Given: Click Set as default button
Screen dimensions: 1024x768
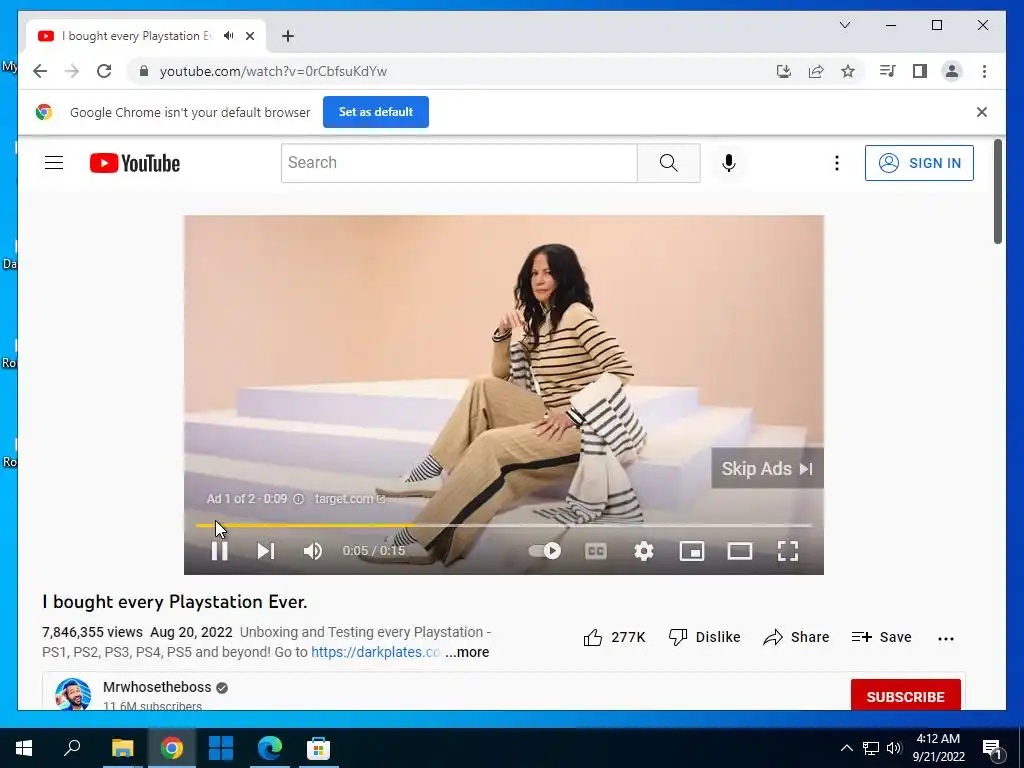Looking at the screenshot, I should coord(376,112).
